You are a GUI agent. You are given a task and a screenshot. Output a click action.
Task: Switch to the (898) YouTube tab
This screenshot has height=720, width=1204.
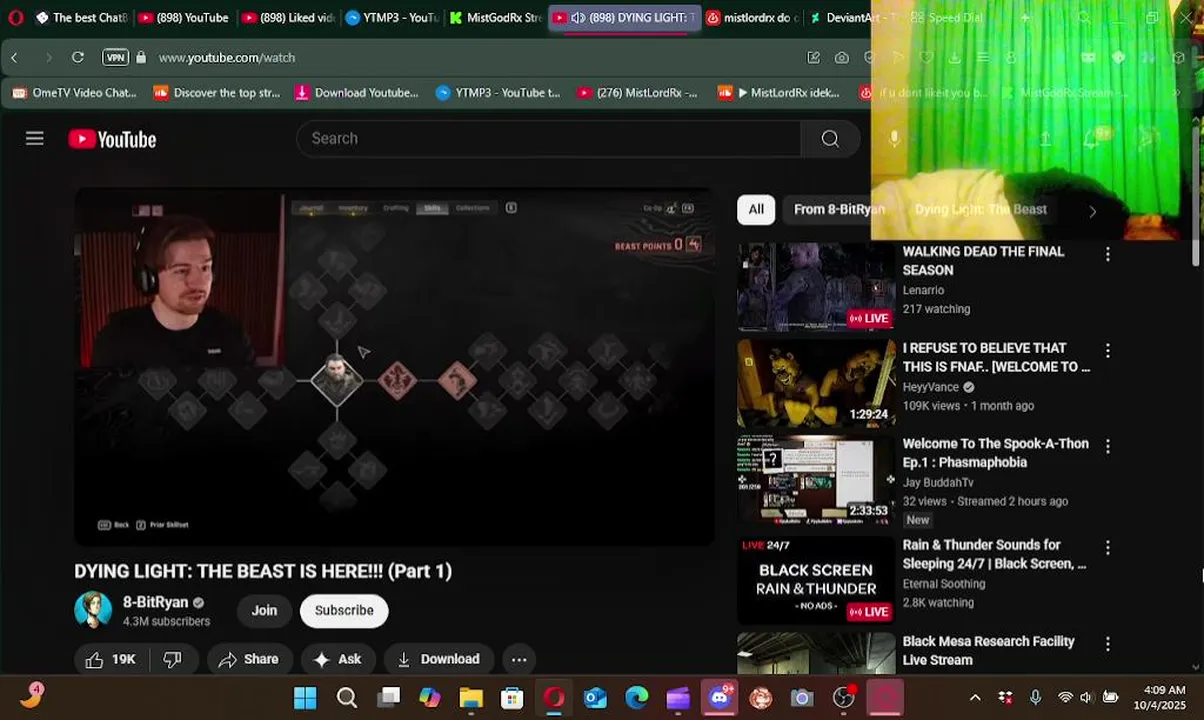point(184,17)
